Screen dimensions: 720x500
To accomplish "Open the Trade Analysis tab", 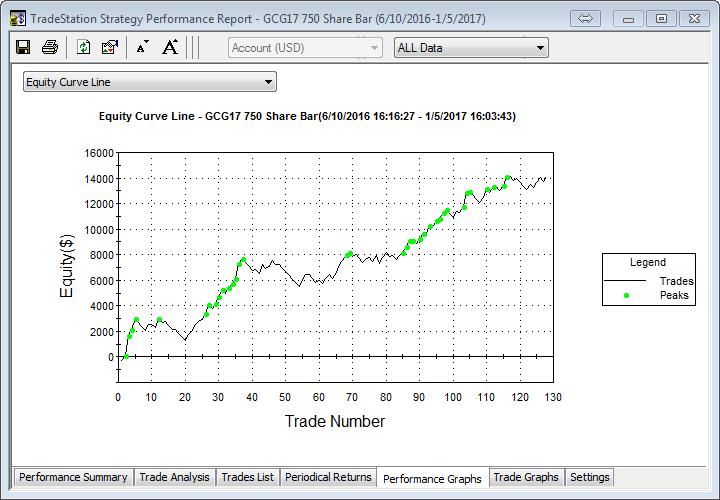I will [174, 477].
